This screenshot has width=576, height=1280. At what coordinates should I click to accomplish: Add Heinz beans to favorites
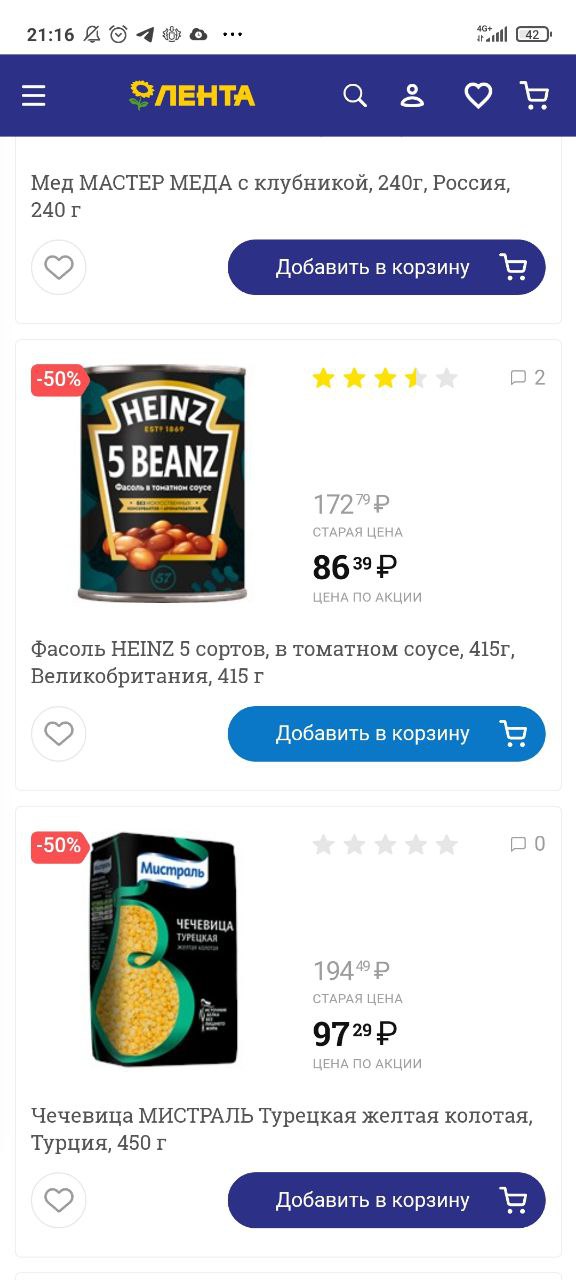(59, 734)
